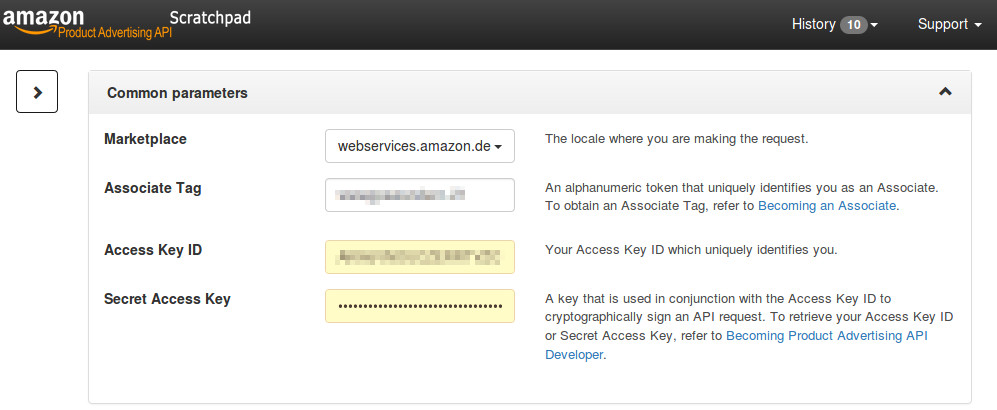Click the Common parameters header
This screenshot has width=997, height=410.
(530, 92)
